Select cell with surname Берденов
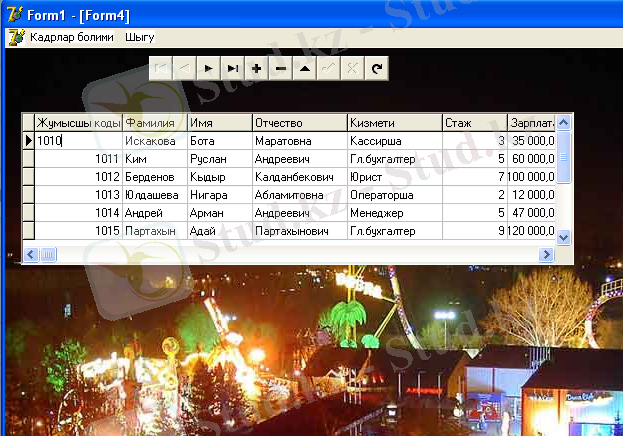Image resolution: width=623 pixels, height=436 pixels. pyautogui.click(x=155, y=177)
